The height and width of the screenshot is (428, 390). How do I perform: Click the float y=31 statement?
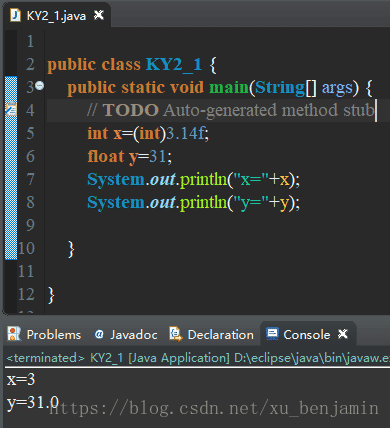[x=130, y=156]
